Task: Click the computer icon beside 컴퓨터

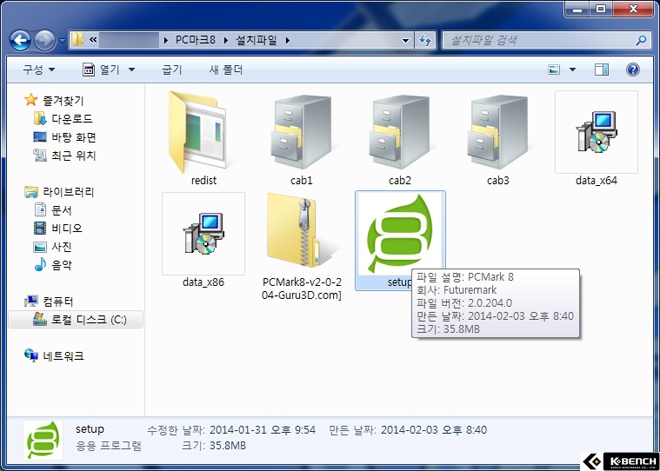Action: pos(31,301)
